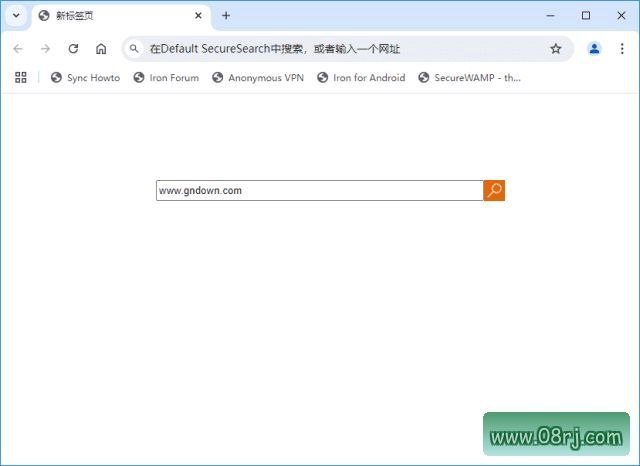This screenshot has width=640, height=466.
Task: Select the 新标签页 tab
Action: tap(121, 16)
